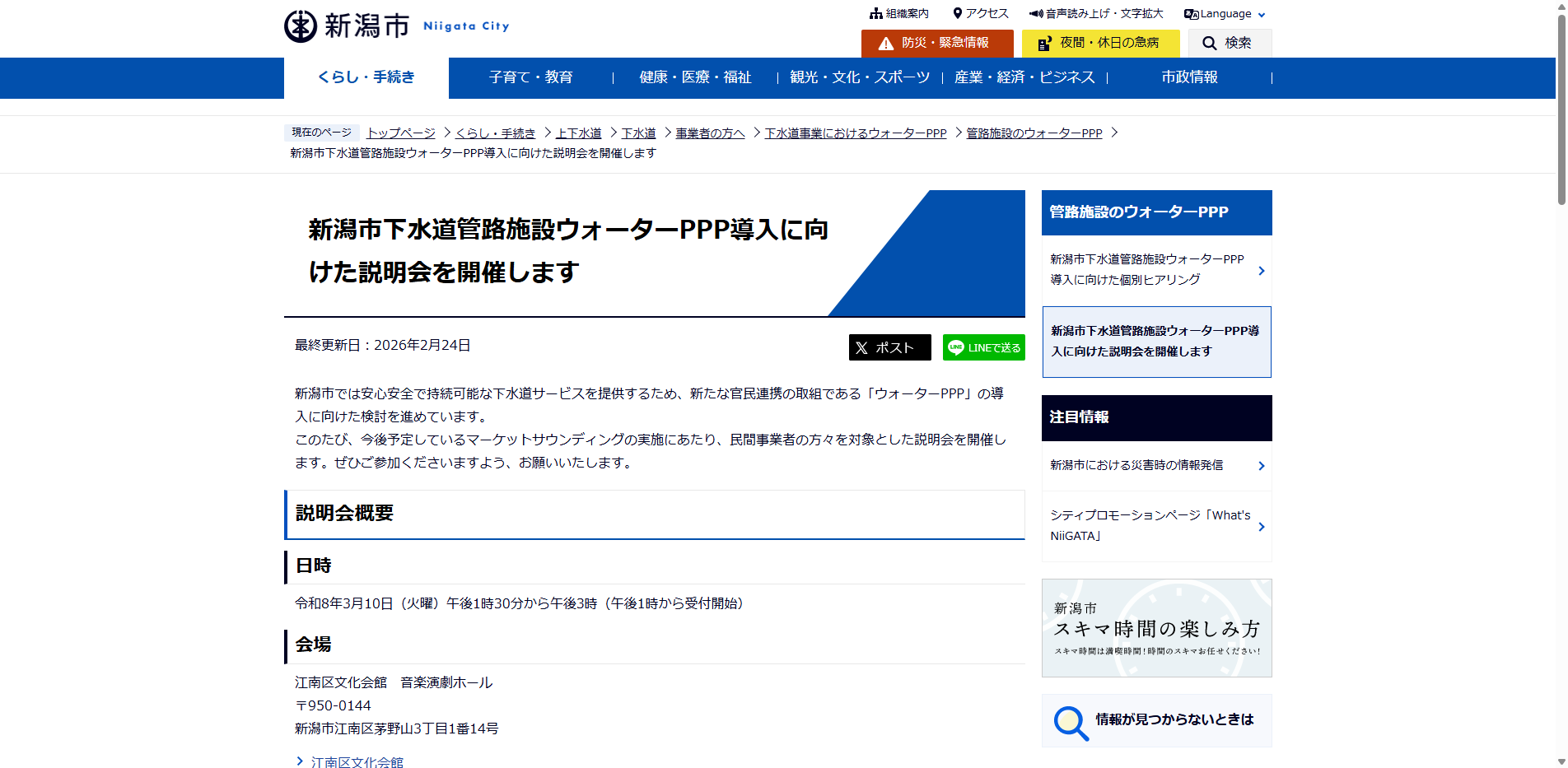Expand the Language dropdown

(x=1225, y=14)
